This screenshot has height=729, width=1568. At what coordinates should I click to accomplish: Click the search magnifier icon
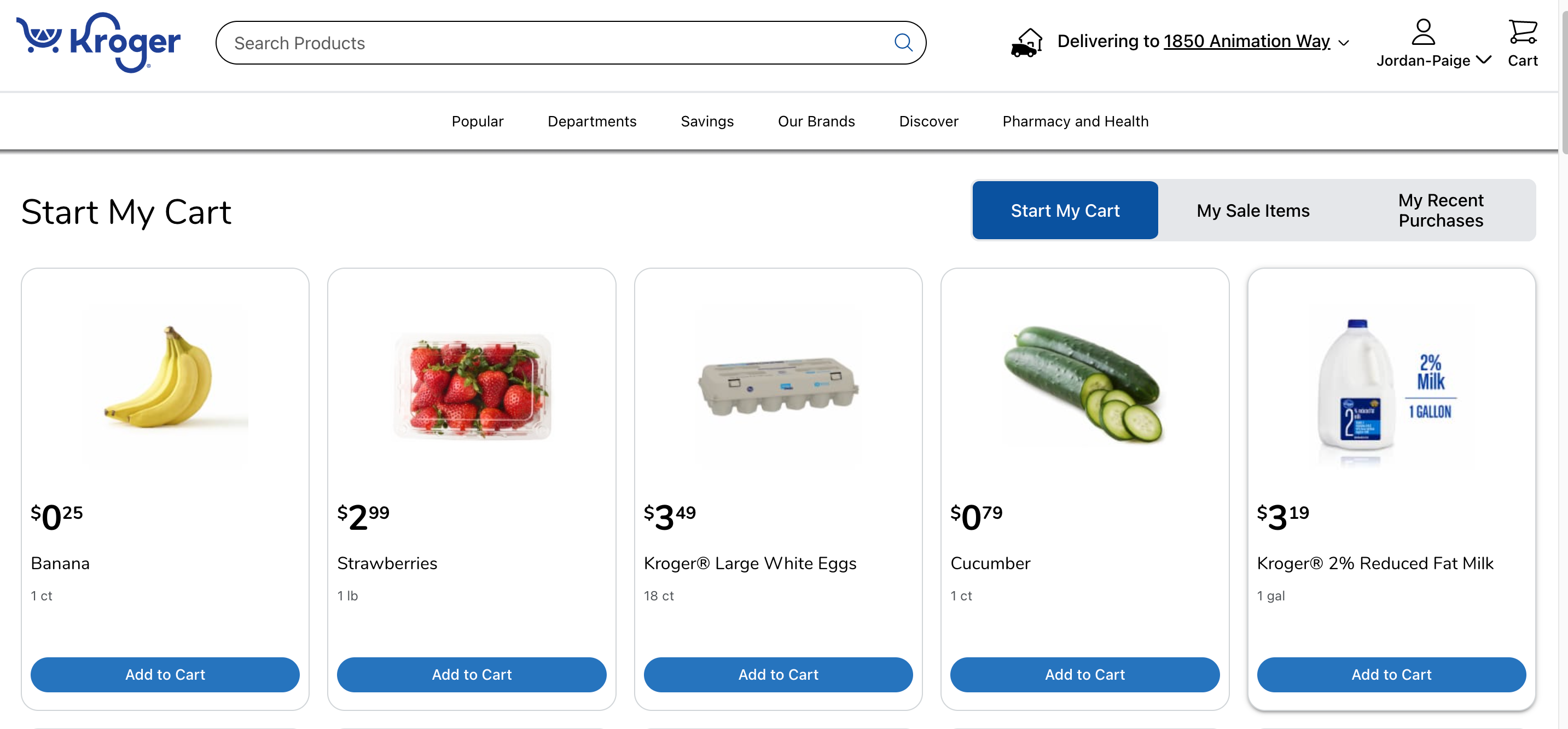coord(903,43)
